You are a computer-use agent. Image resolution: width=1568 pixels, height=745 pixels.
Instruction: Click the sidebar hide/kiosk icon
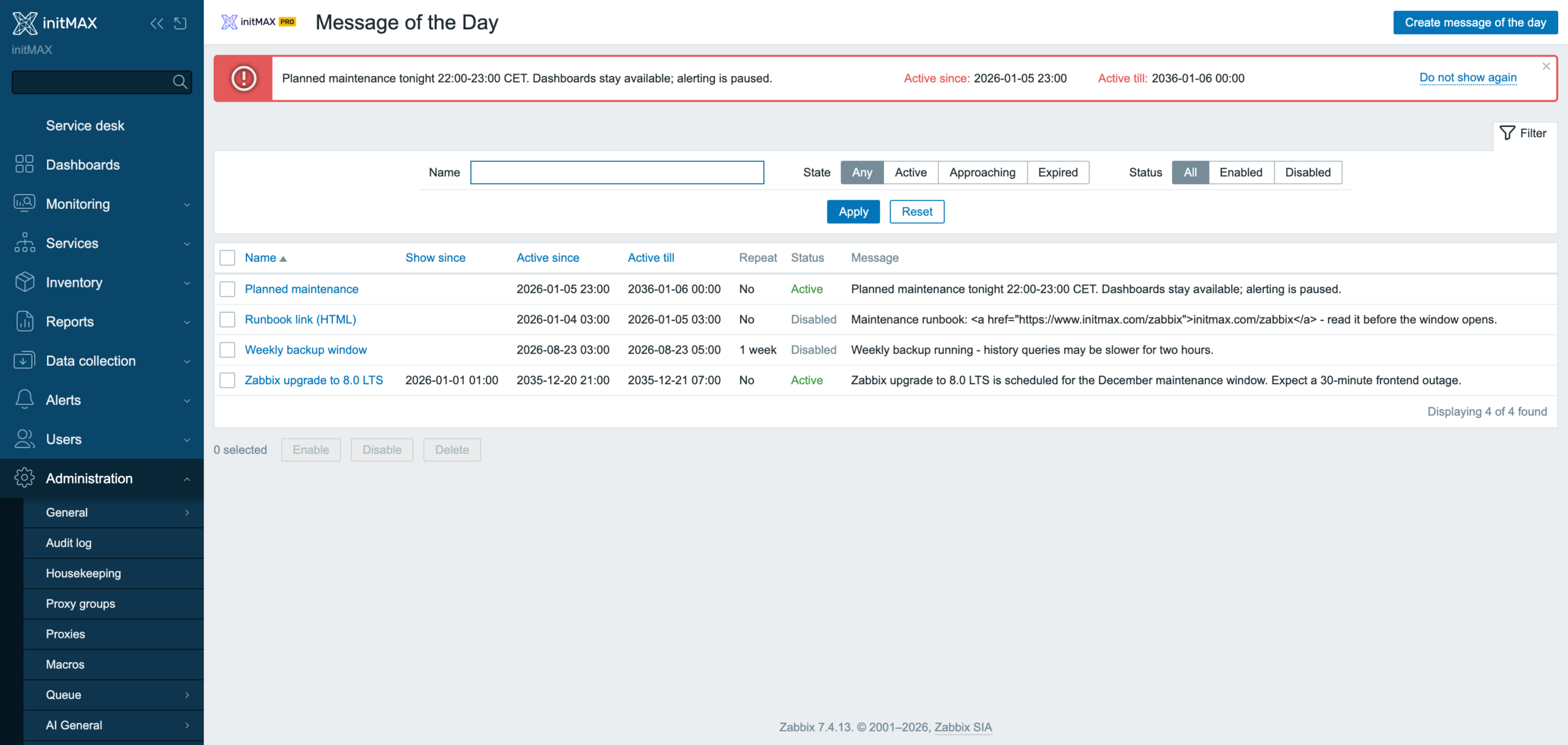click(x=180, y=23)
